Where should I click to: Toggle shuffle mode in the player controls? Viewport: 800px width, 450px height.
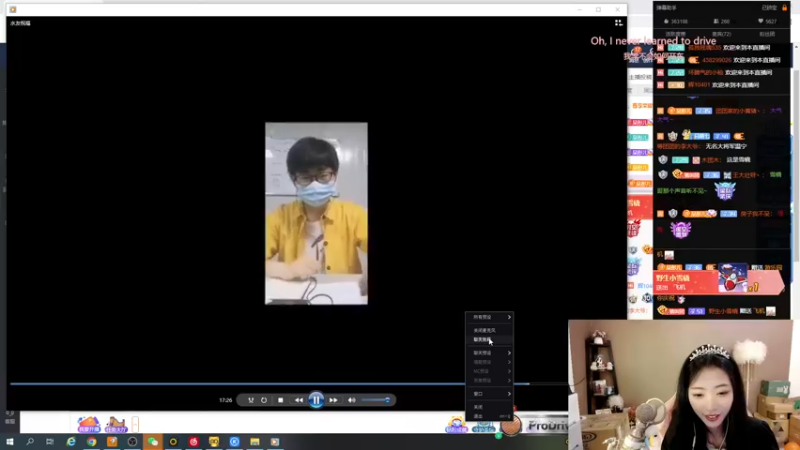[x=251, y=401]
